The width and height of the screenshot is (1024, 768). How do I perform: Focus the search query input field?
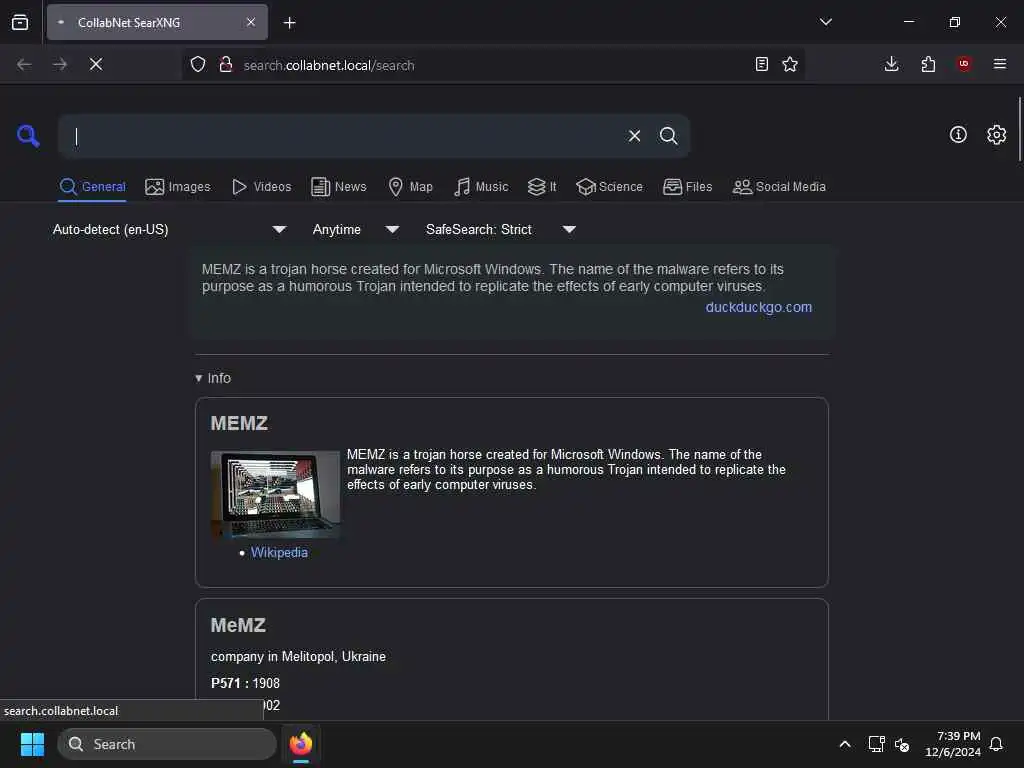346,136
